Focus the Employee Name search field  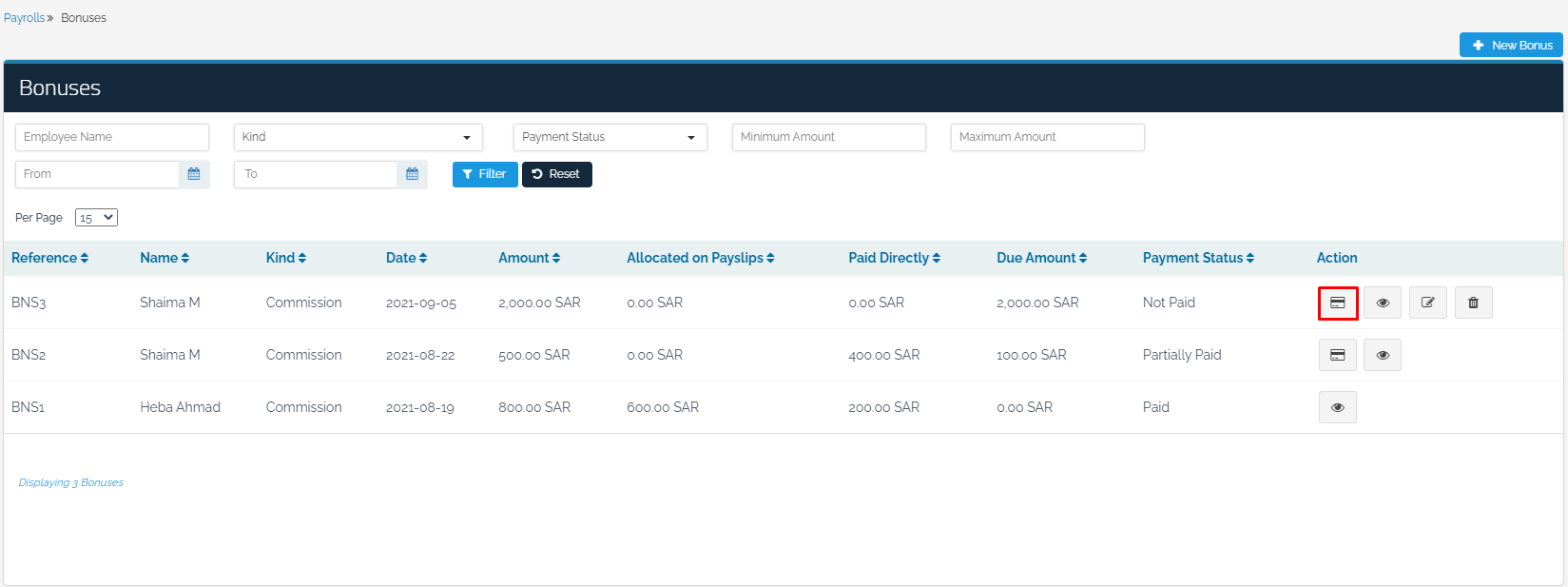coord(111,137)
